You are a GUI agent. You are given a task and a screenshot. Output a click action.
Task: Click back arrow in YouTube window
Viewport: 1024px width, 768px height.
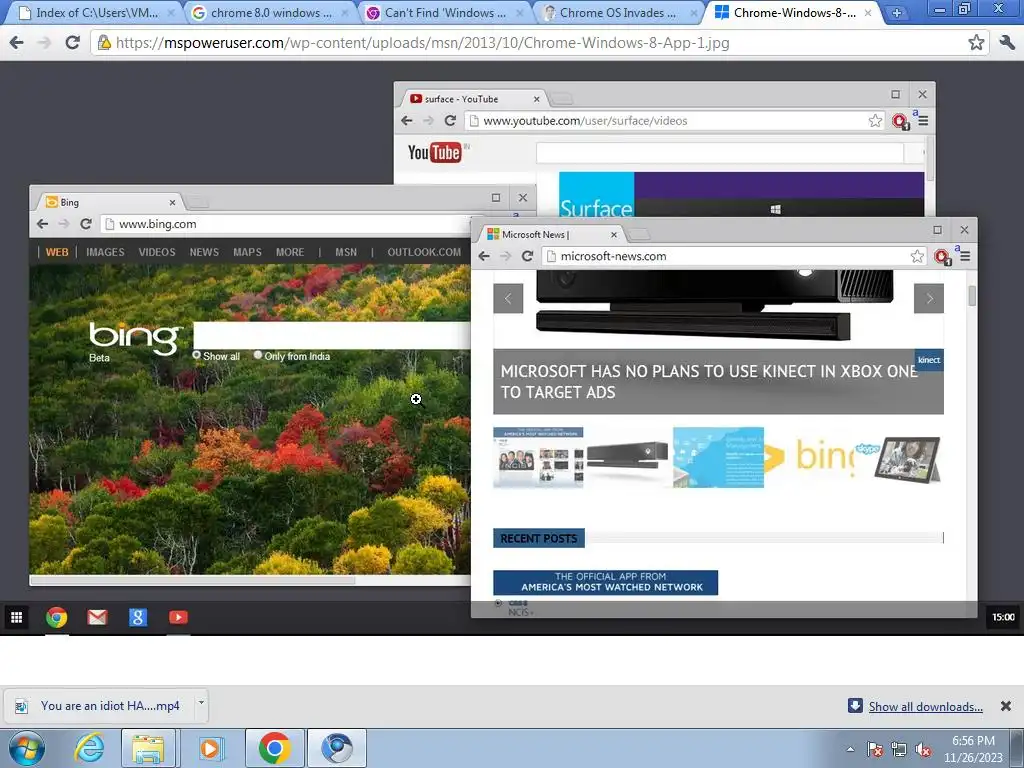(x=407, y=121)
